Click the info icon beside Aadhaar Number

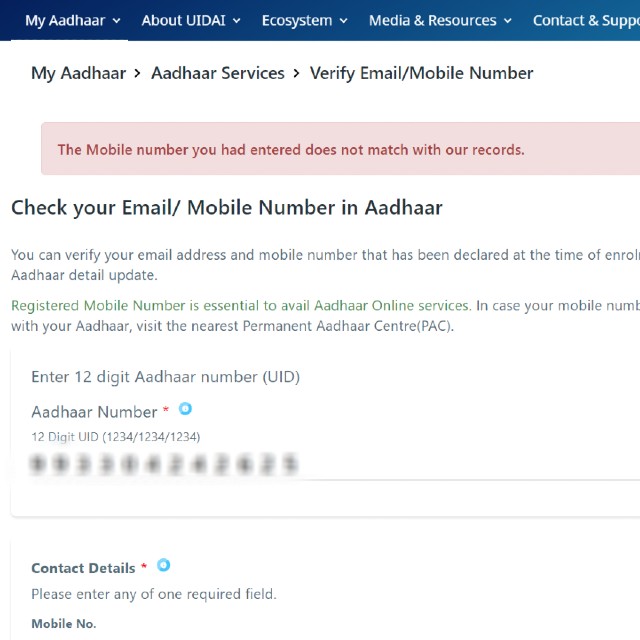[185, 409]
